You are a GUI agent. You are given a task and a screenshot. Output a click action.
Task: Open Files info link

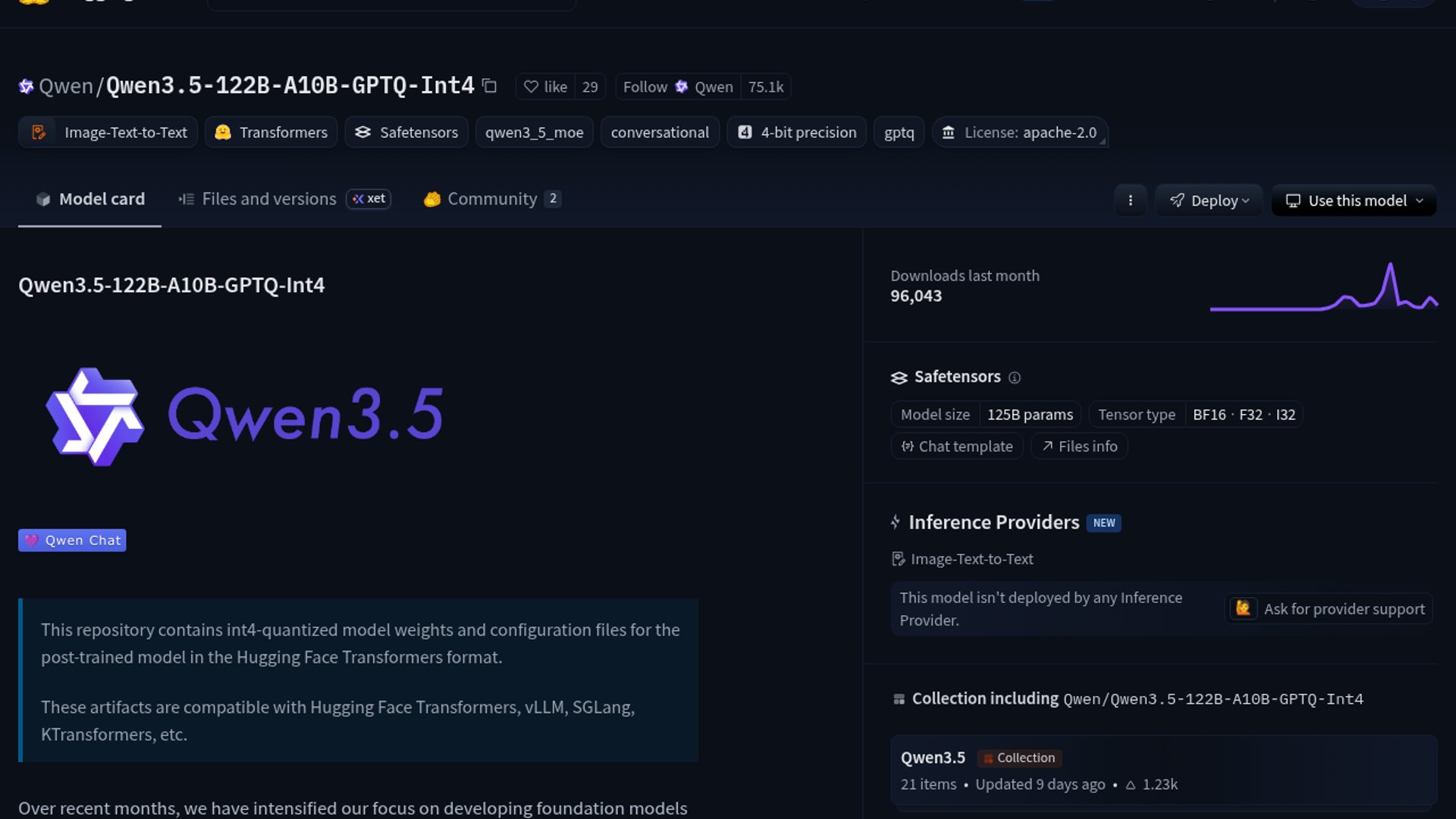tap(1079, 447)
